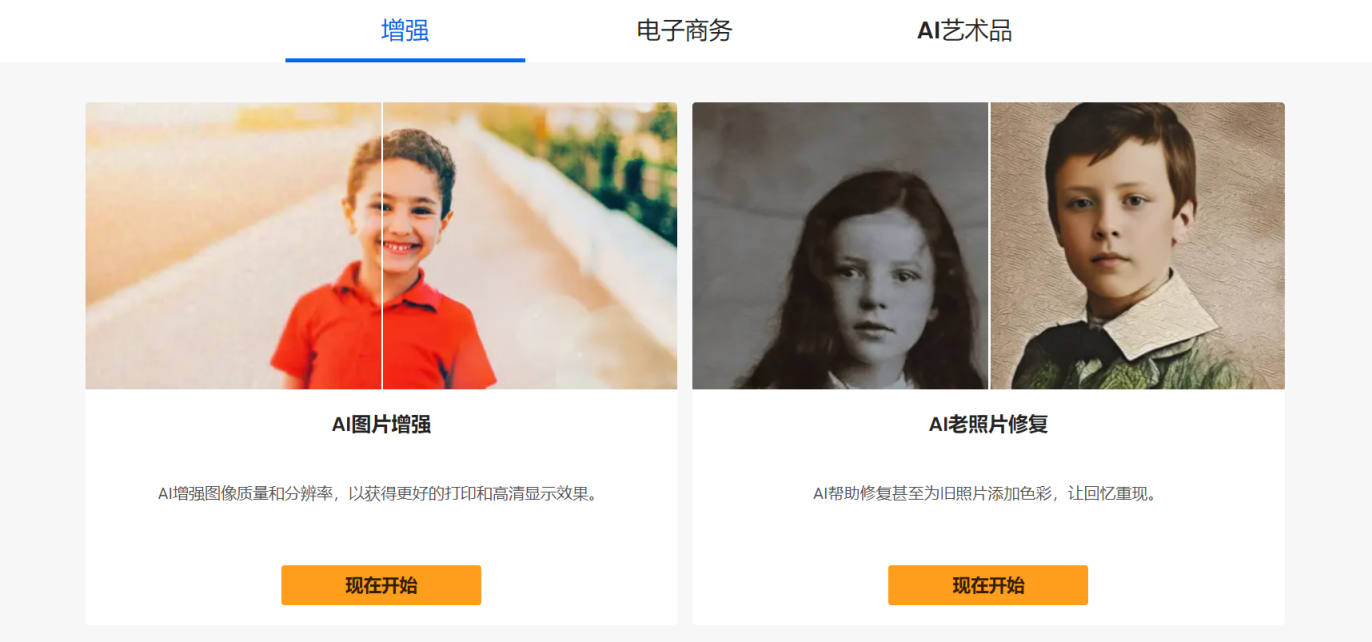Click 现在开始 under AI图片增强
The image size is (1372, 642).
(381, 585)
